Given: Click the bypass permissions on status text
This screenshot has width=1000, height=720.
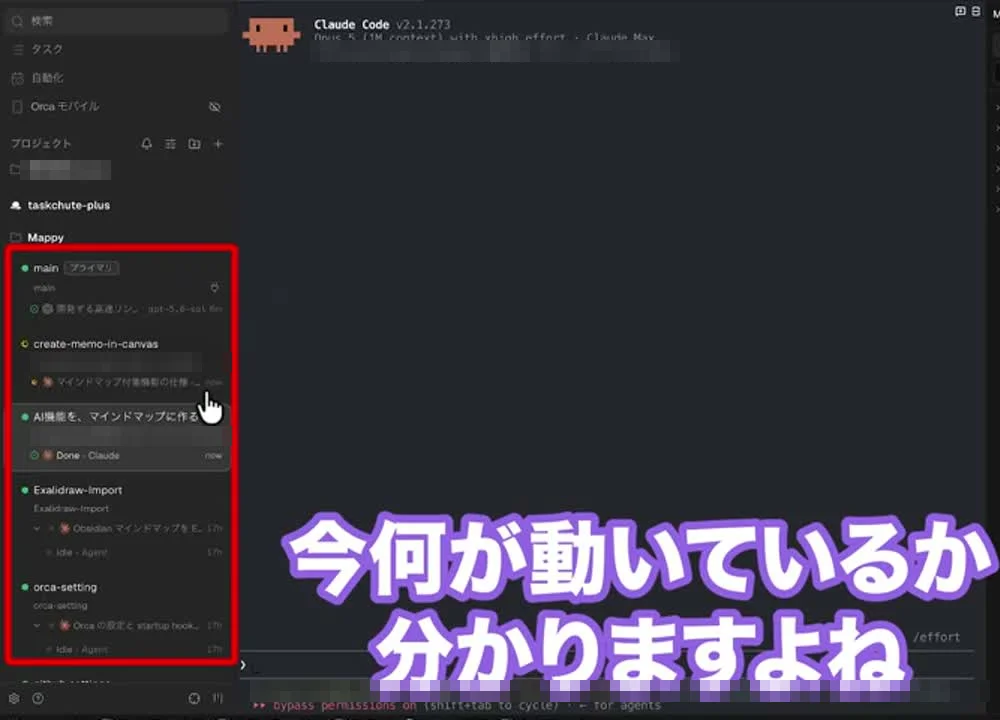Looking at the screenshot, I should (x=344, y=705).
